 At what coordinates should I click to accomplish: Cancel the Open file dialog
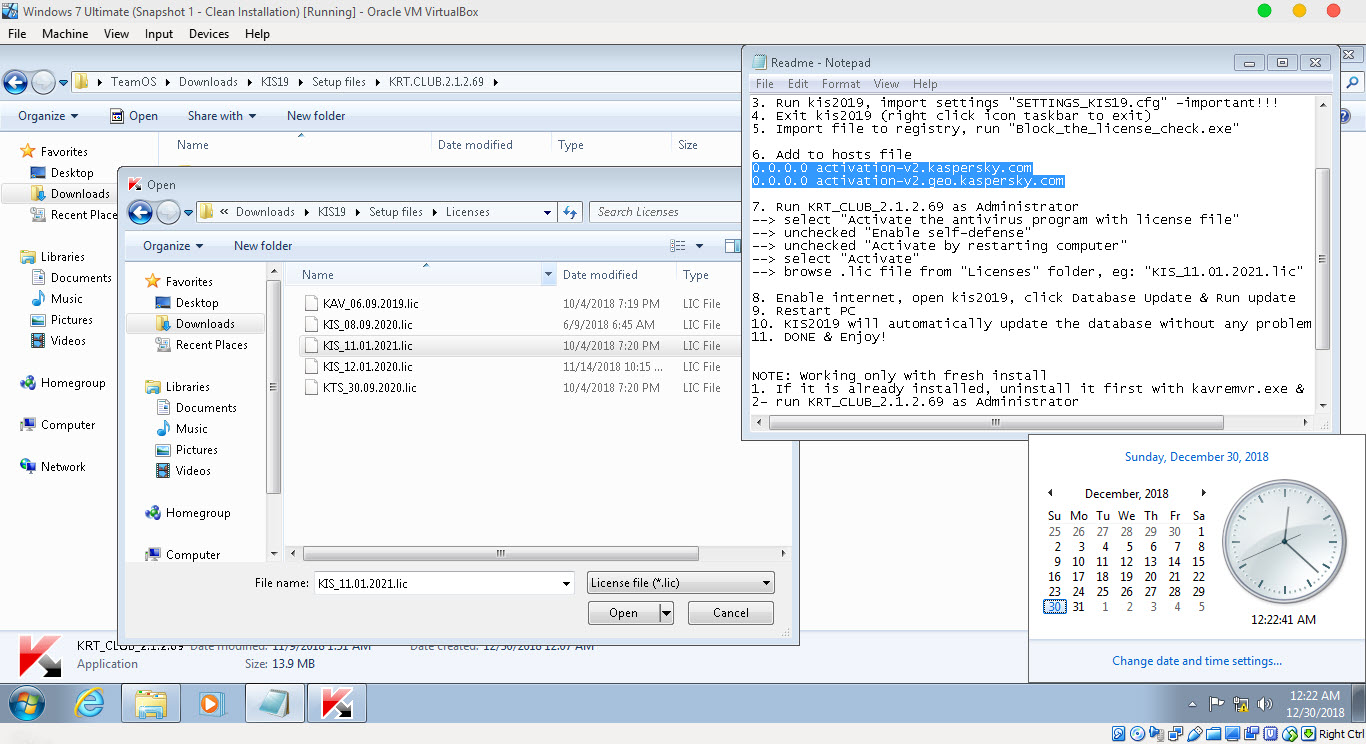point(731,613)
